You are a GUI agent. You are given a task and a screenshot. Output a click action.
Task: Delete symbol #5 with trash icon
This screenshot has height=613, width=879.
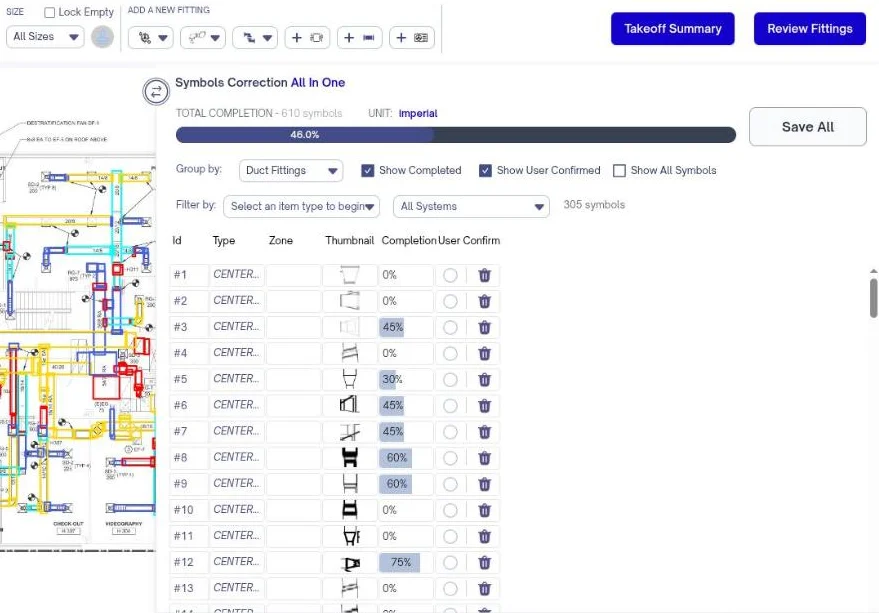tap(484, 380)
